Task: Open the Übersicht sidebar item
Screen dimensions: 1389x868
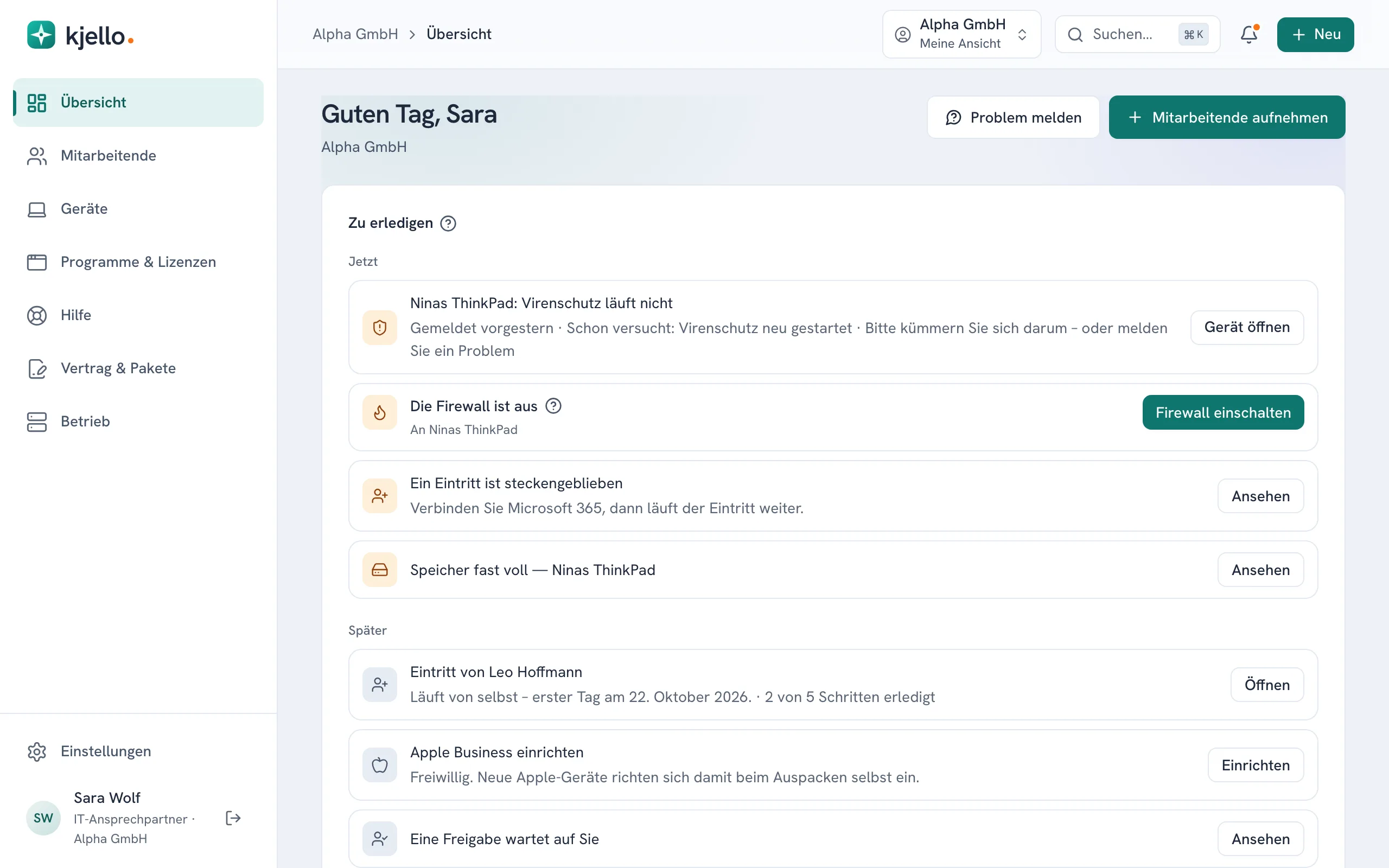Action: click(x=138, y=102)
